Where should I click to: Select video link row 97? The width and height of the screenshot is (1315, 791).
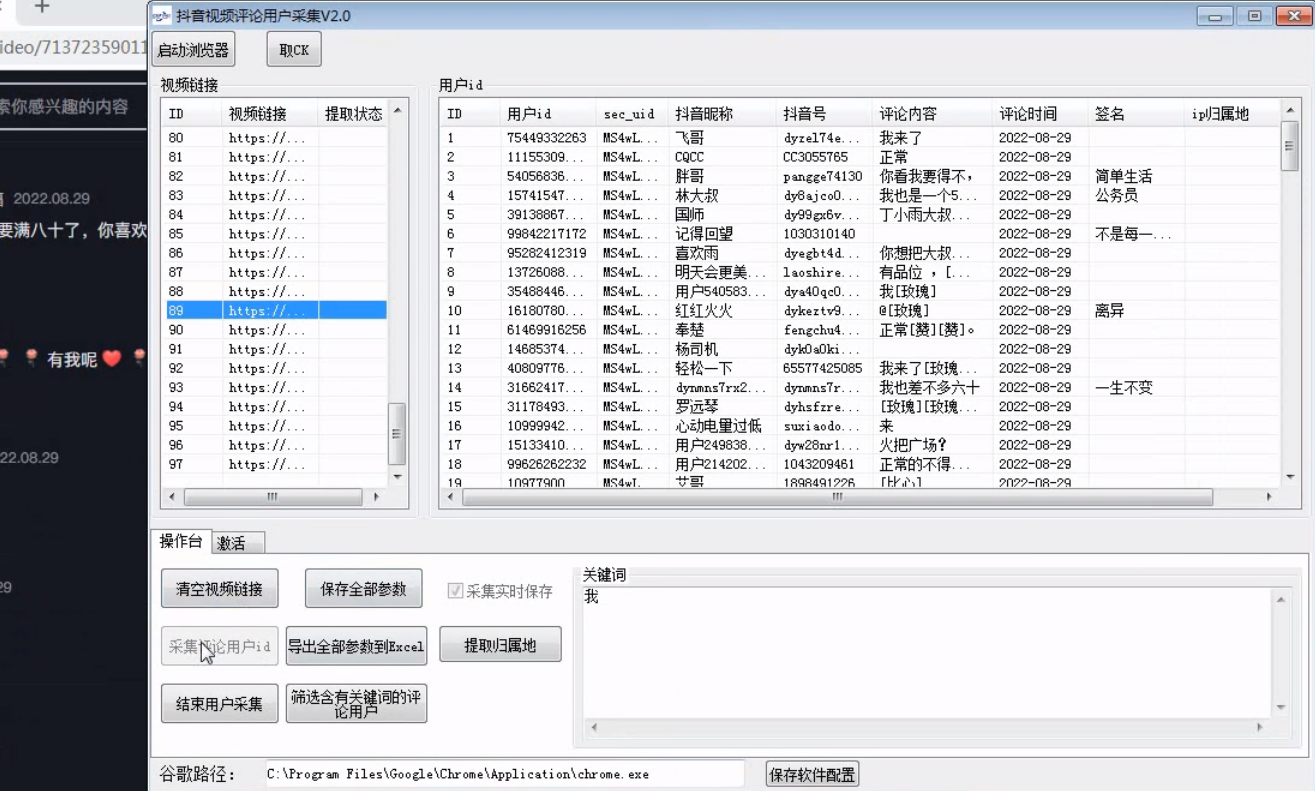[x=274, y=464]
